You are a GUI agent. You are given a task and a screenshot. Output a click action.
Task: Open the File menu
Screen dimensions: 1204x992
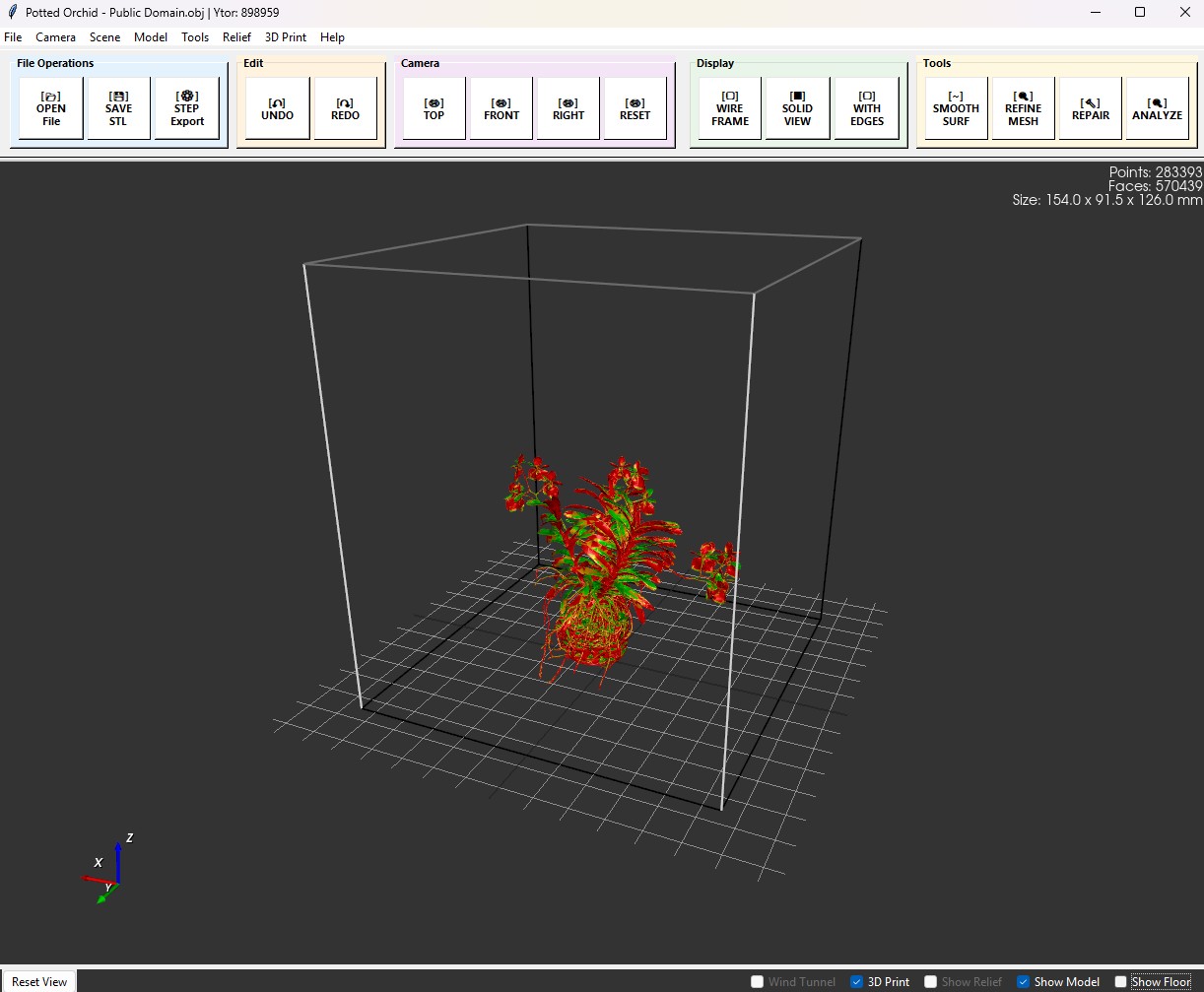(13, 37)
